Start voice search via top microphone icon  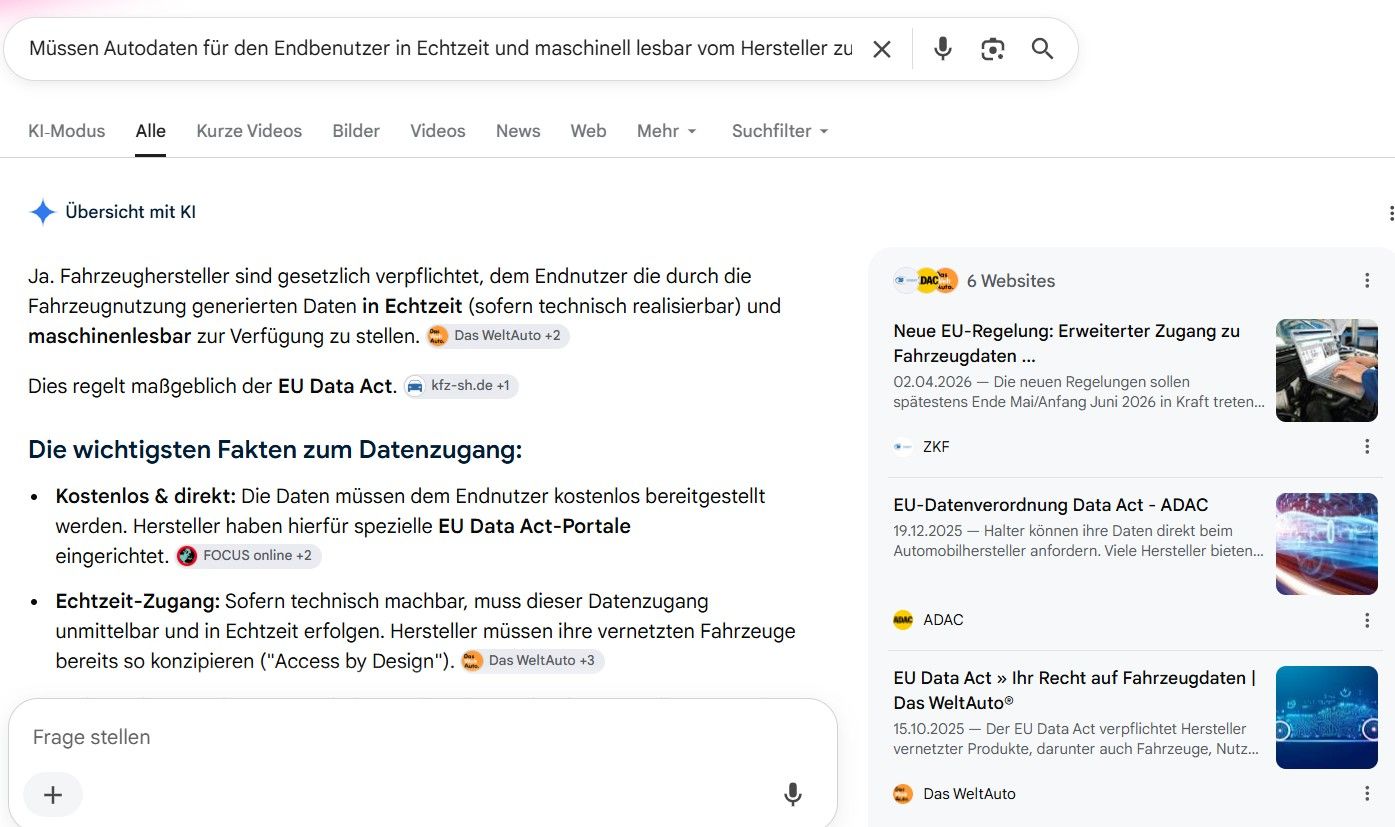click(942, 49)
